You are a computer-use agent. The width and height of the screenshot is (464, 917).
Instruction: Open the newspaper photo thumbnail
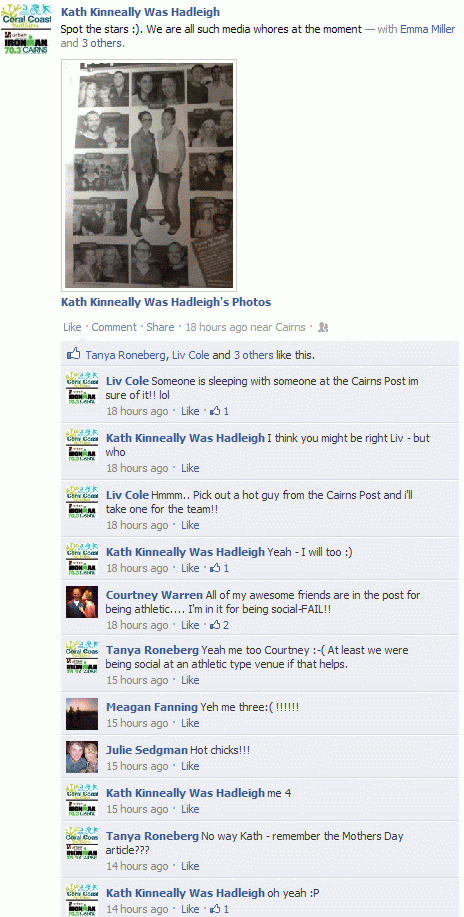pyautogui.click(x=149, y=175)
